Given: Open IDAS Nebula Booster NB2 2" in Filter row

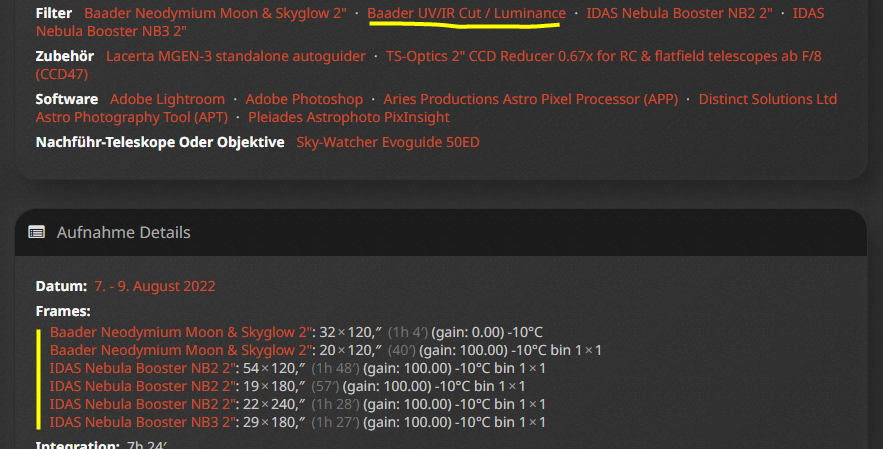Looking at the screenshot, I should [x=679, y=13].
